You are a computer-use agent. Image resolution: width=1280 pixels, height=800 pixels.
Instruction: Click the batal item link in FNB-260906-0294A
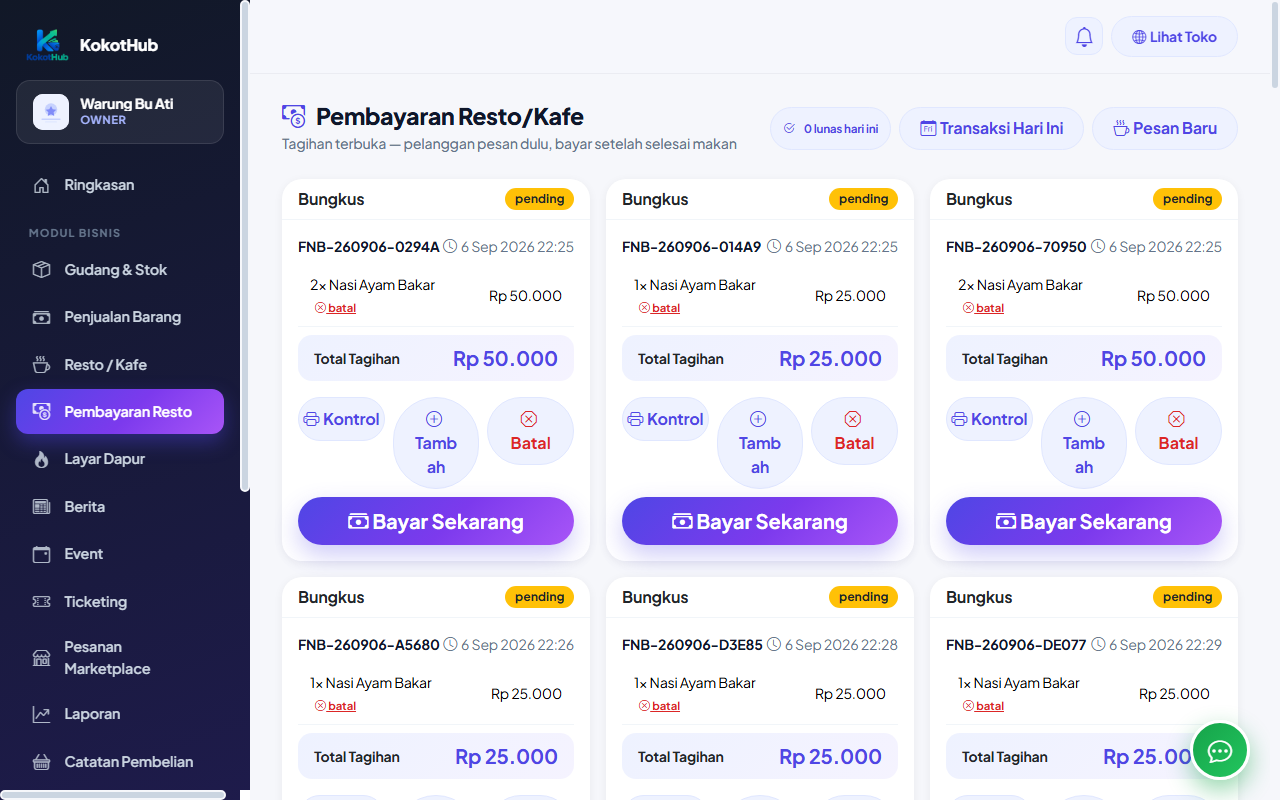[336, 308]
